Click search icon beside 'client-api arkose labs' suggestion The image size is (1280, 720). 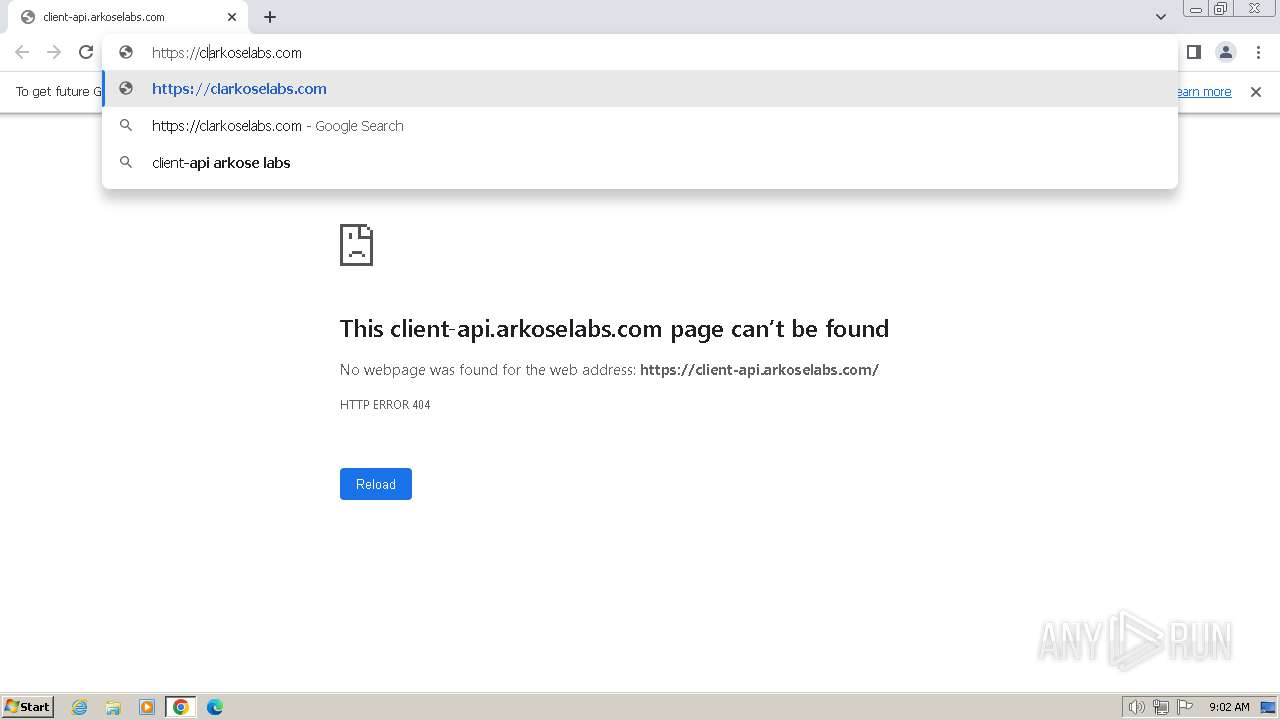point(126,163)
